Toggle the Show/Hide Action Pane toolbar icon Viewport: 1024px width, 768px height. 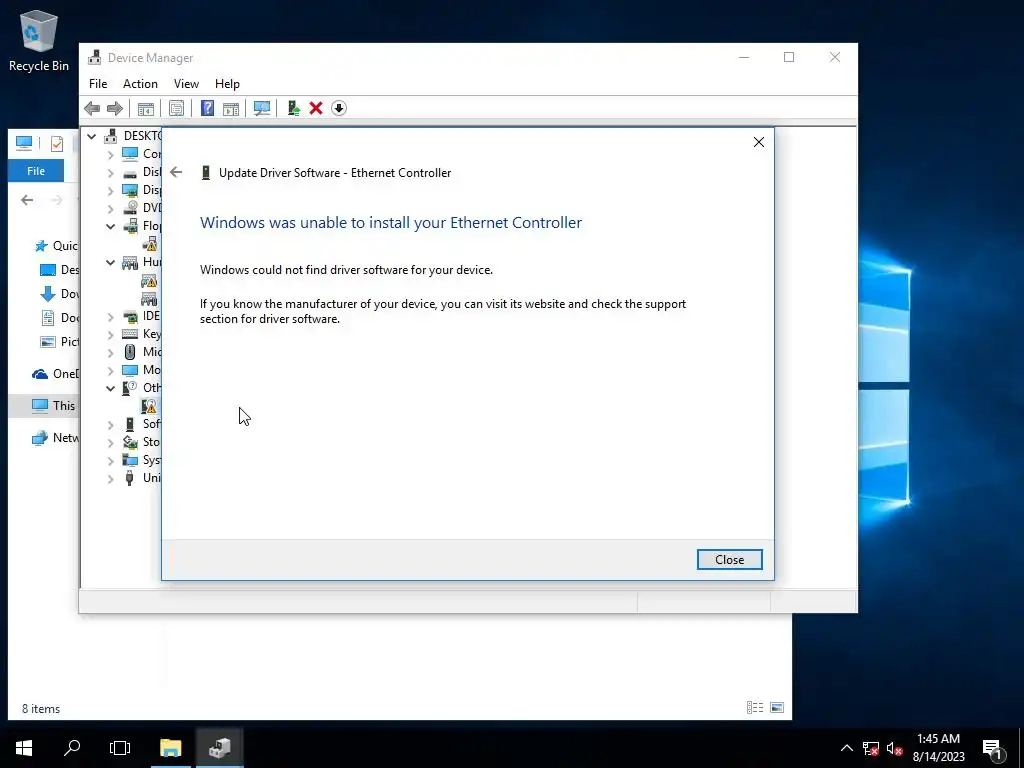click(231, 108)
